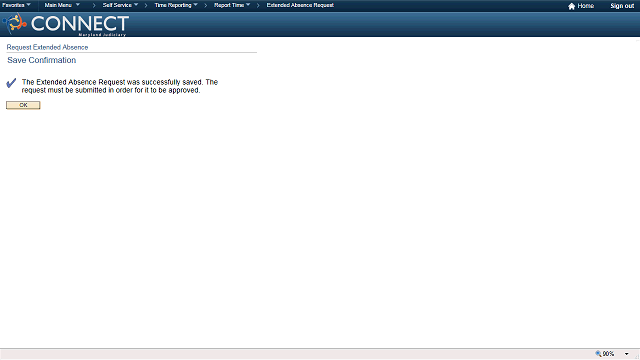Open the Main Menu dropdown
640x360 pixels.
pyautogui.click(x=62, y=5)
